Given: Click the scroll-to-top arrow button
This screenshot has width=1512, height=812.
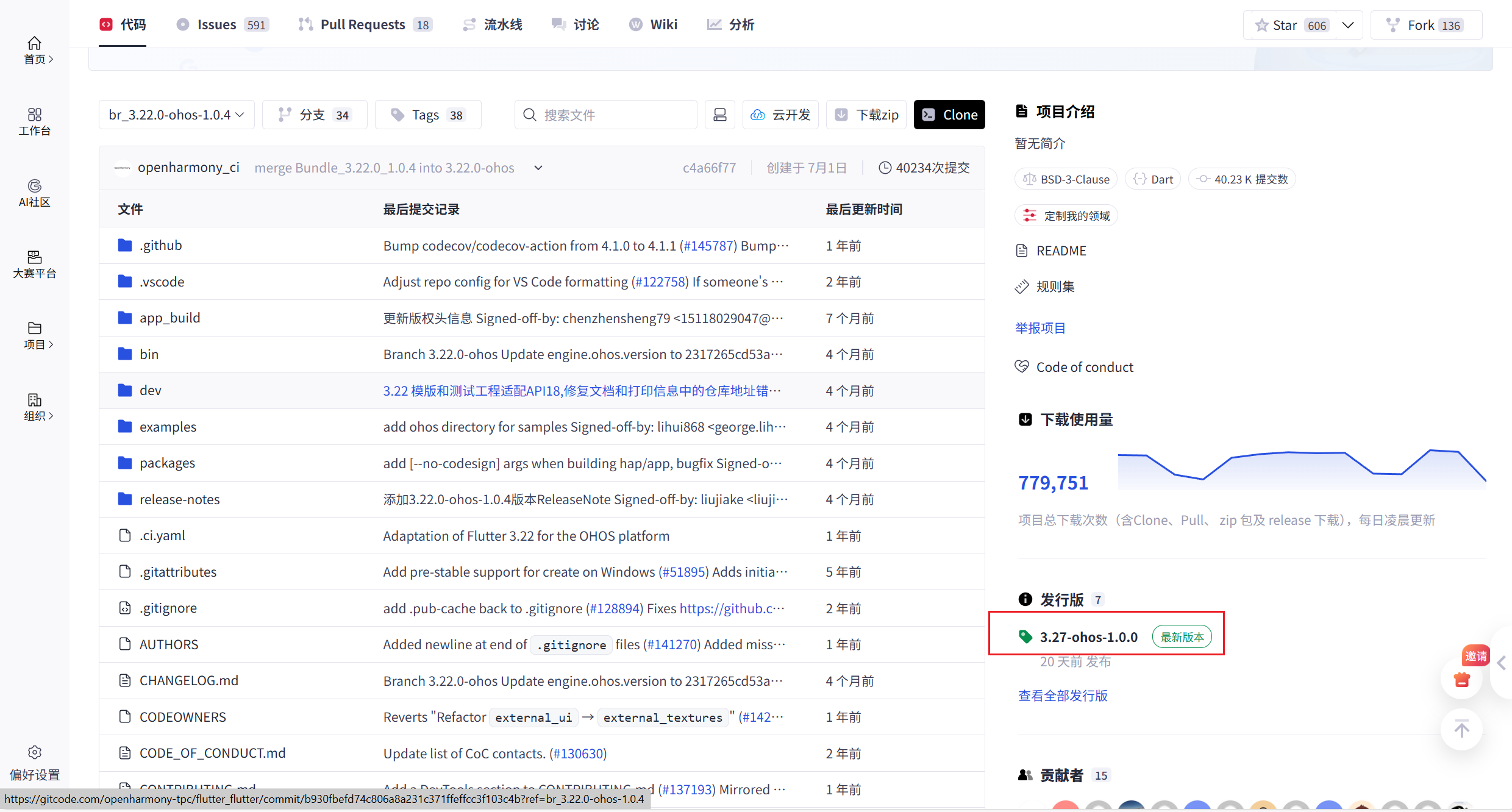Looking at the screenshot, I should click(x=1461, y=729).
